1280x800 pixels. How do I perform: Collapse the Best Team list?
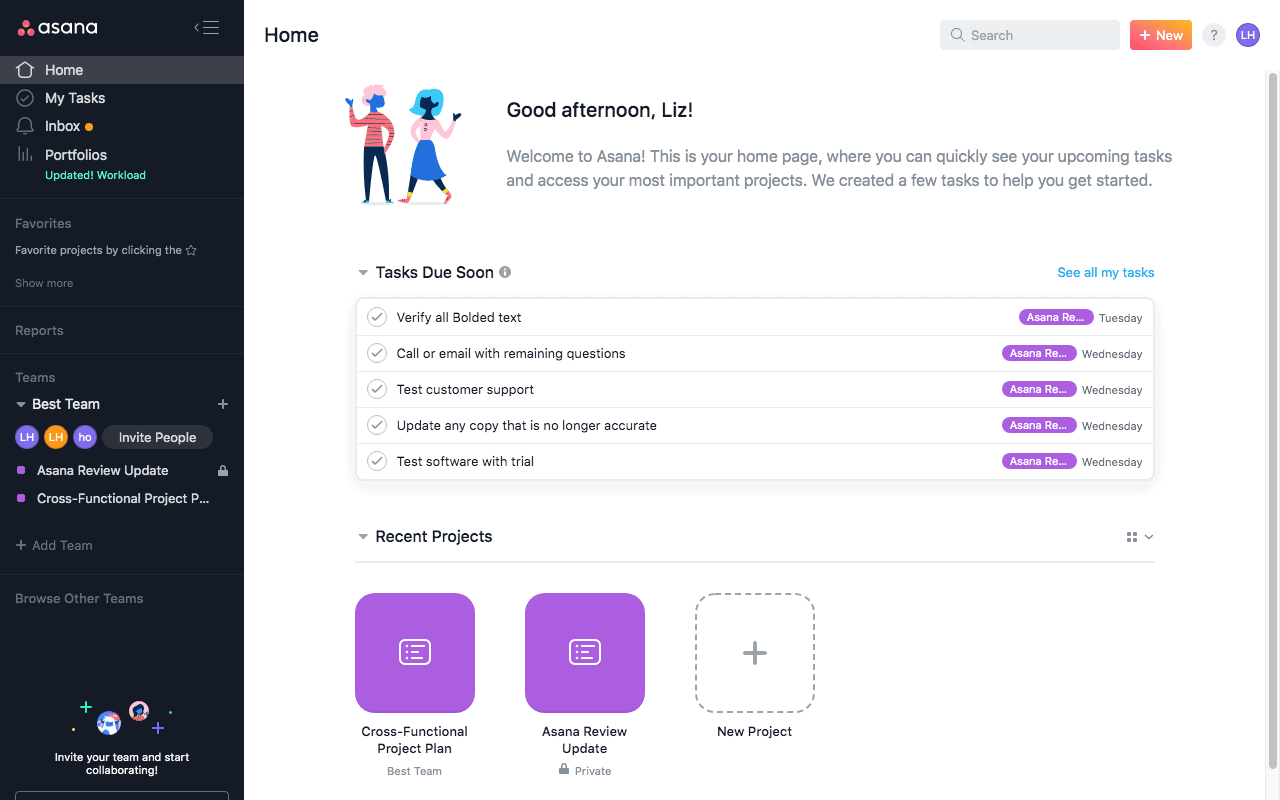tap(21, 404)
